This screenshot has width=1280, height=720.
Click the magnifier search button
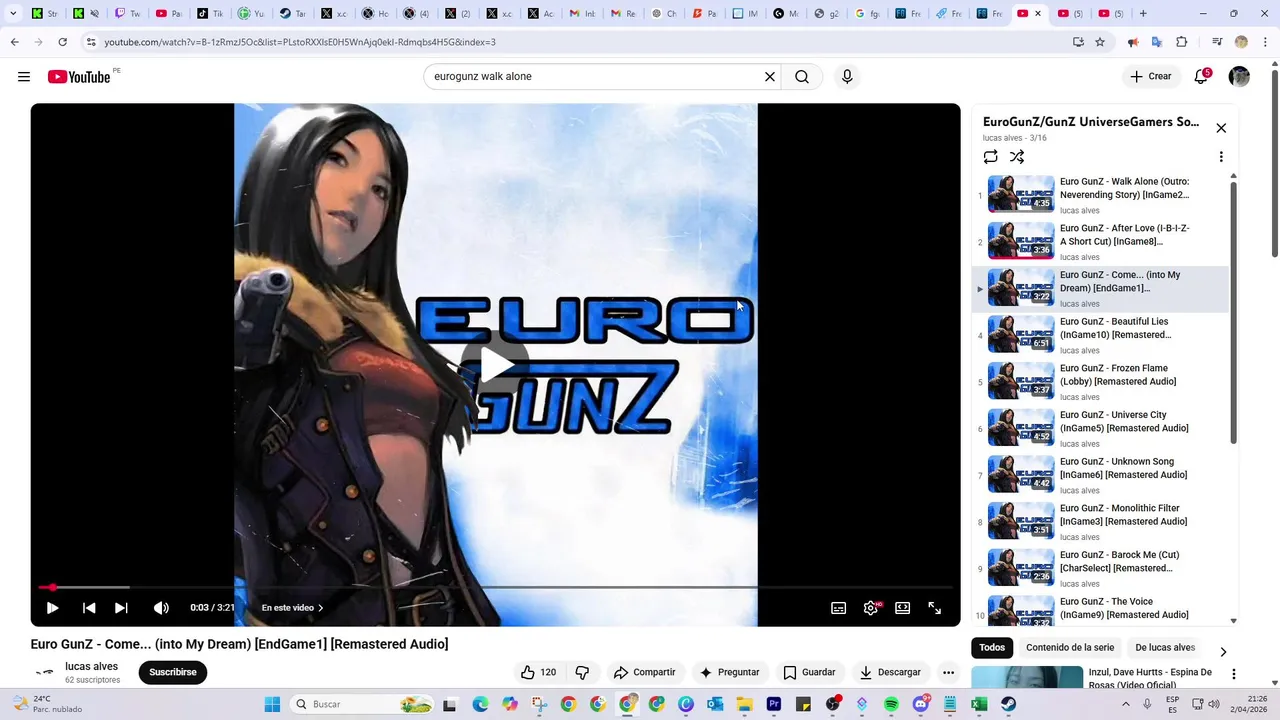[x=802, y=77]
